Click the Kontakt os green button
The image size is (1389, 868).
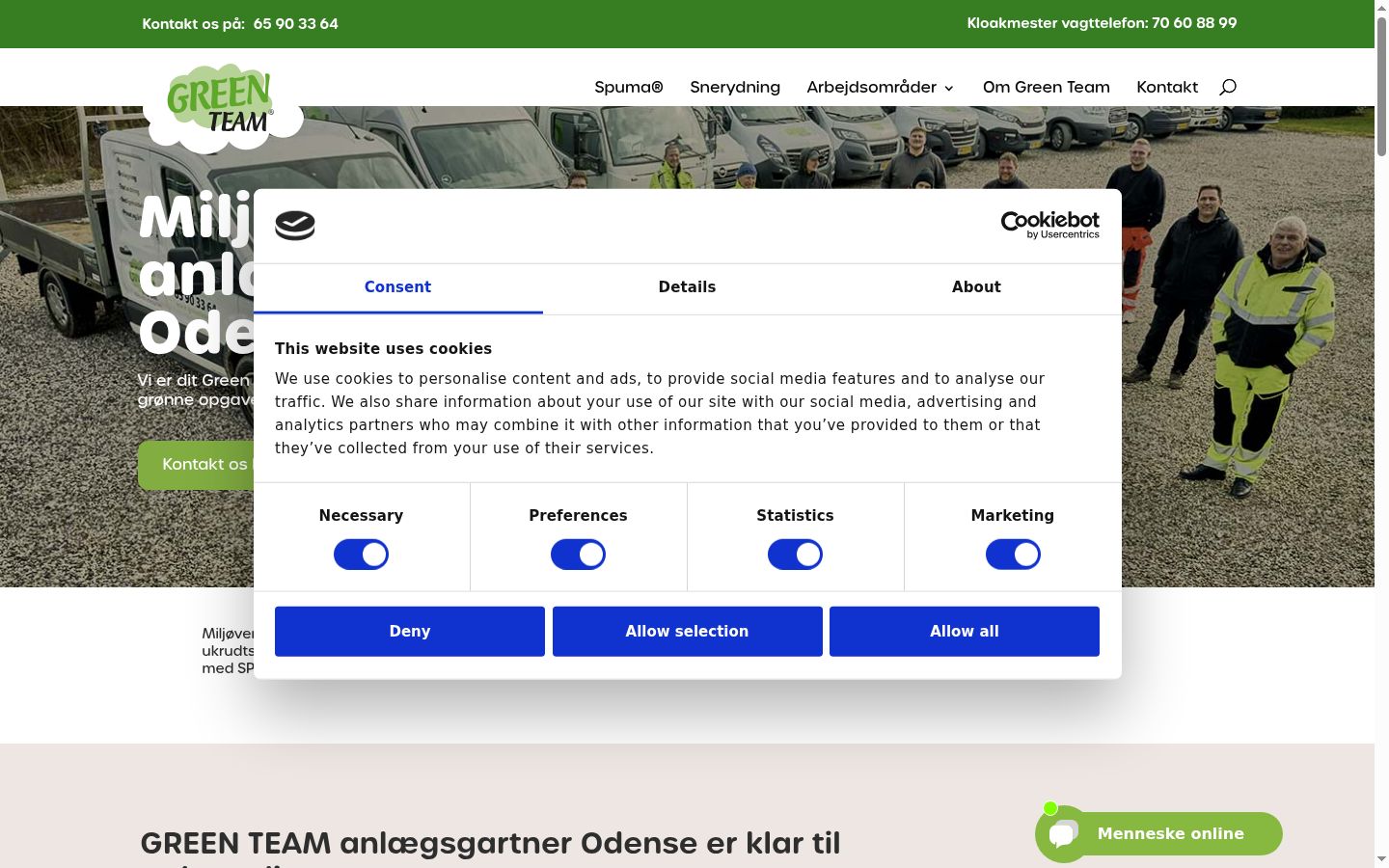click(198, 465)
